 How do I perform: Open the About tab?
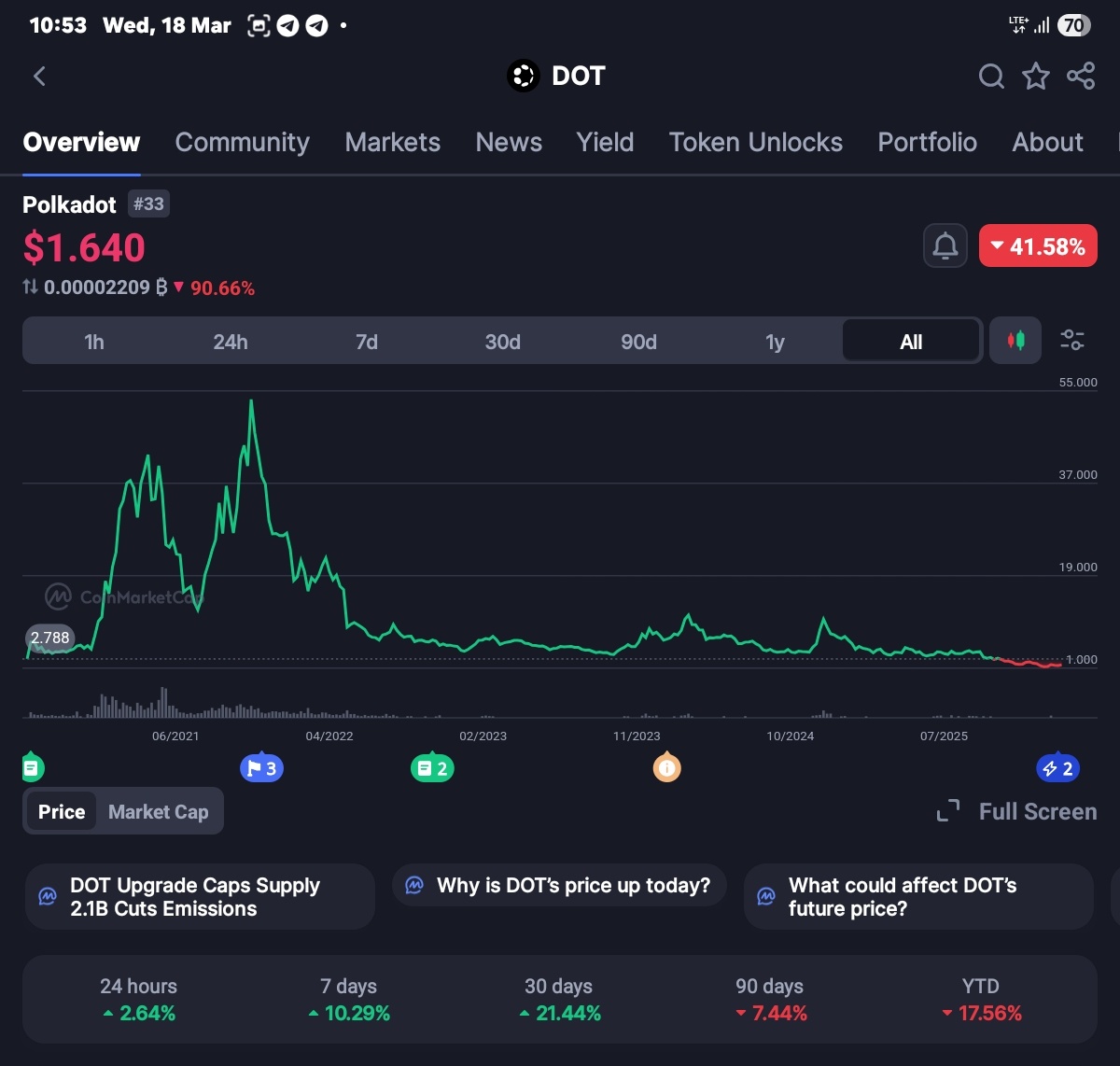(x=1048, y=142)
